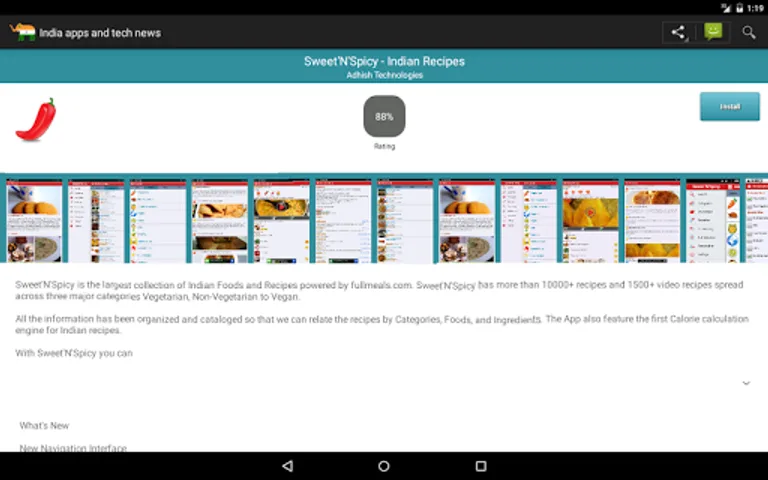Tap the 'India apps and tech news' title

tap(100, 33)
